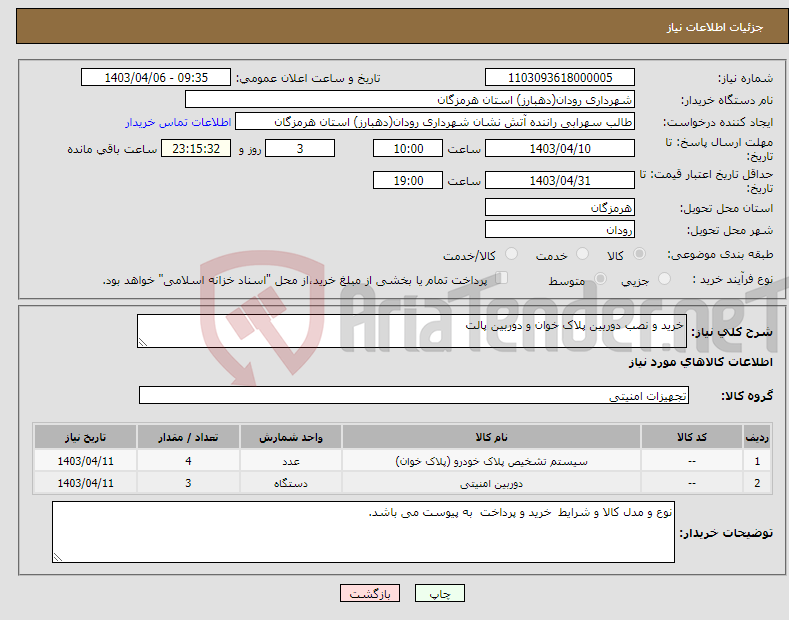Click the response time field 10:00

[408, 148]
